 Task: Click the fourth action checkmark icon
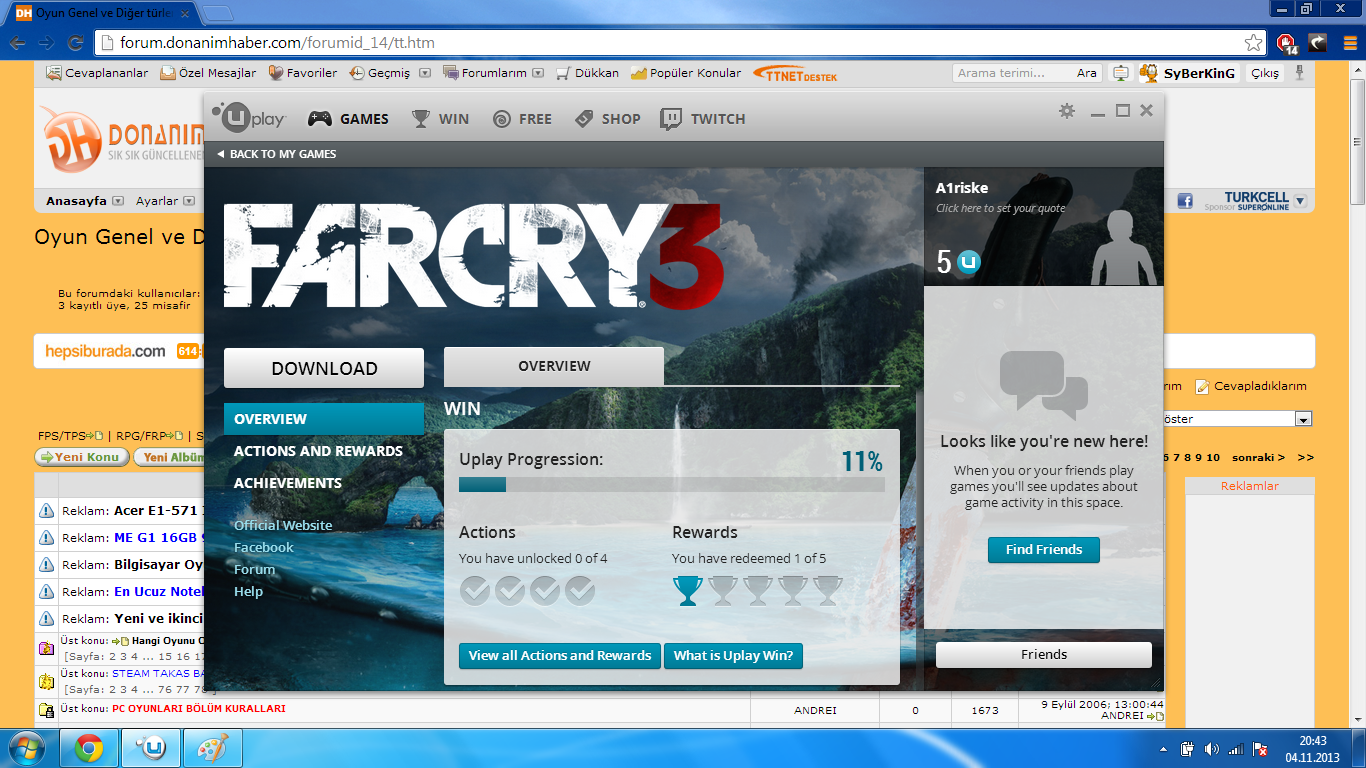point(580,591)
